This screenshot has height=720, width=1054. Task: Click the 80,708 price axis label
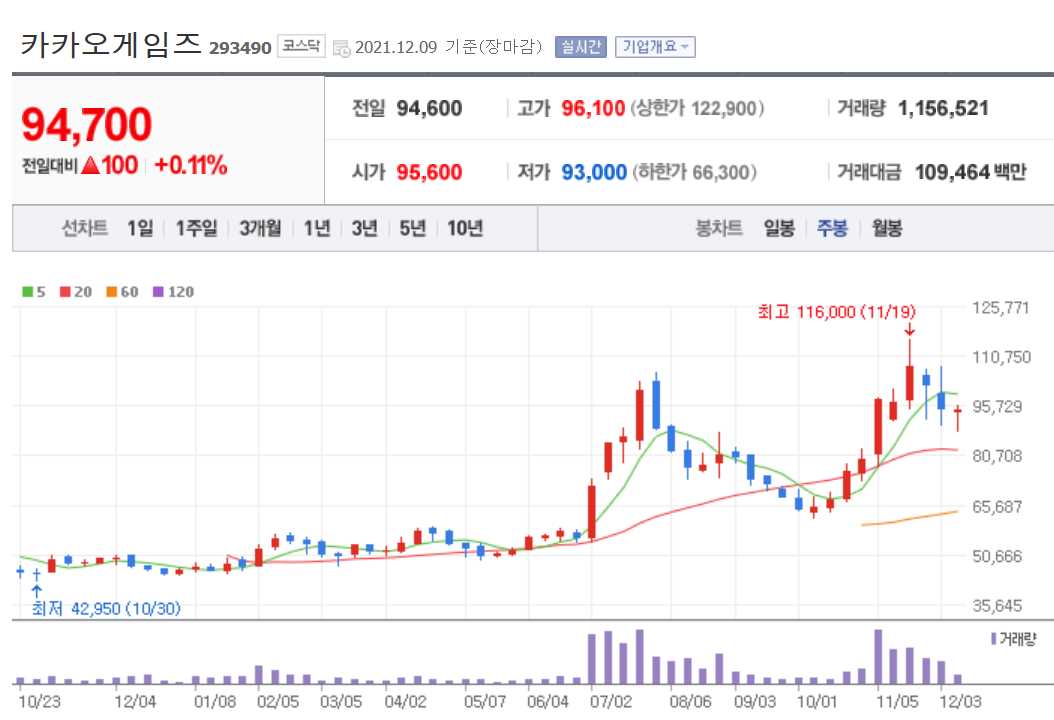click(x=997, y=456)
